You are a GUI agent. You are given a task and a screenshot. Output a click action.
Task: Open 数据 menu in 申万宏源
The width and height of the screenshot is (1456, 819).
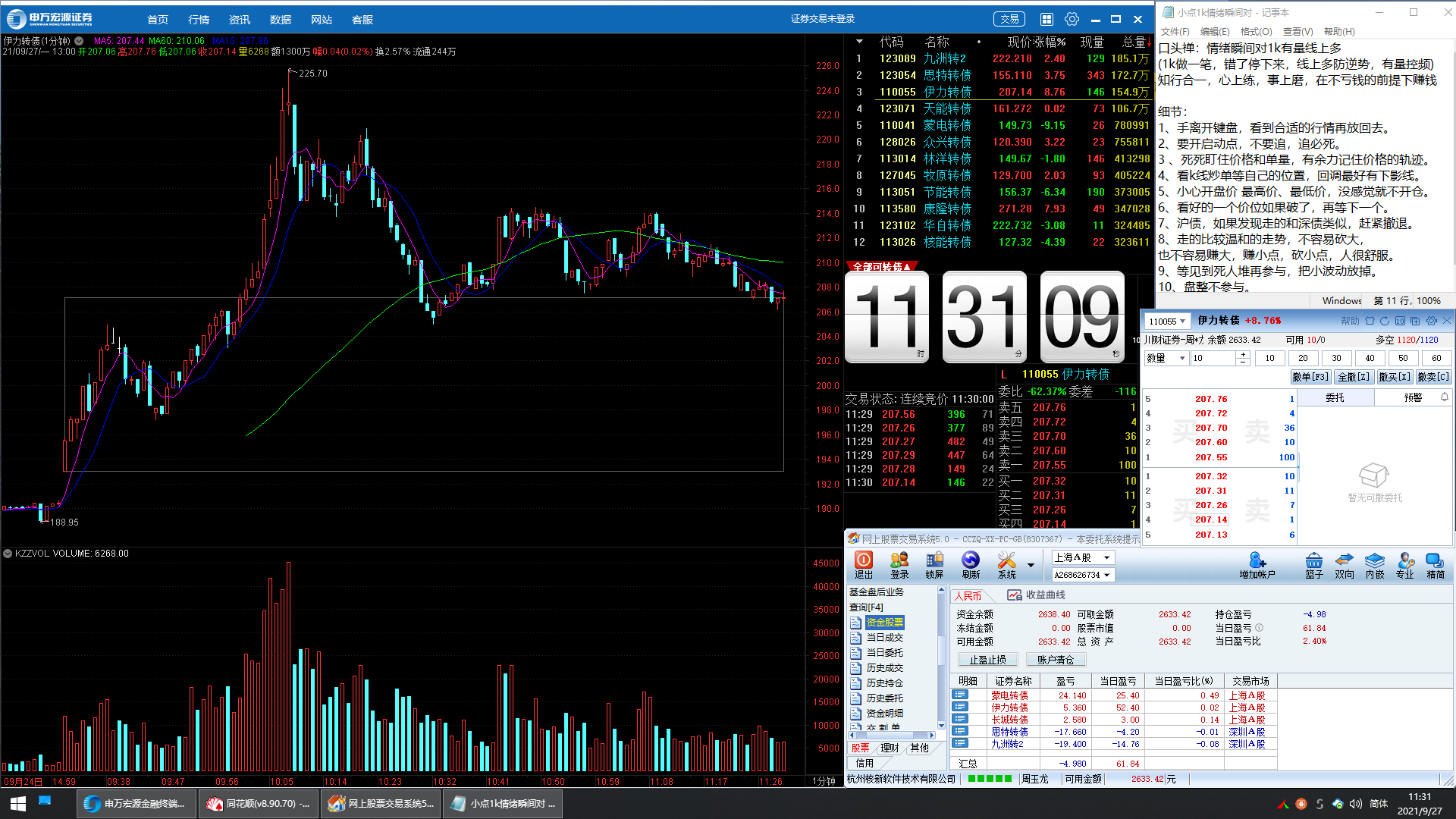[281, 20]
